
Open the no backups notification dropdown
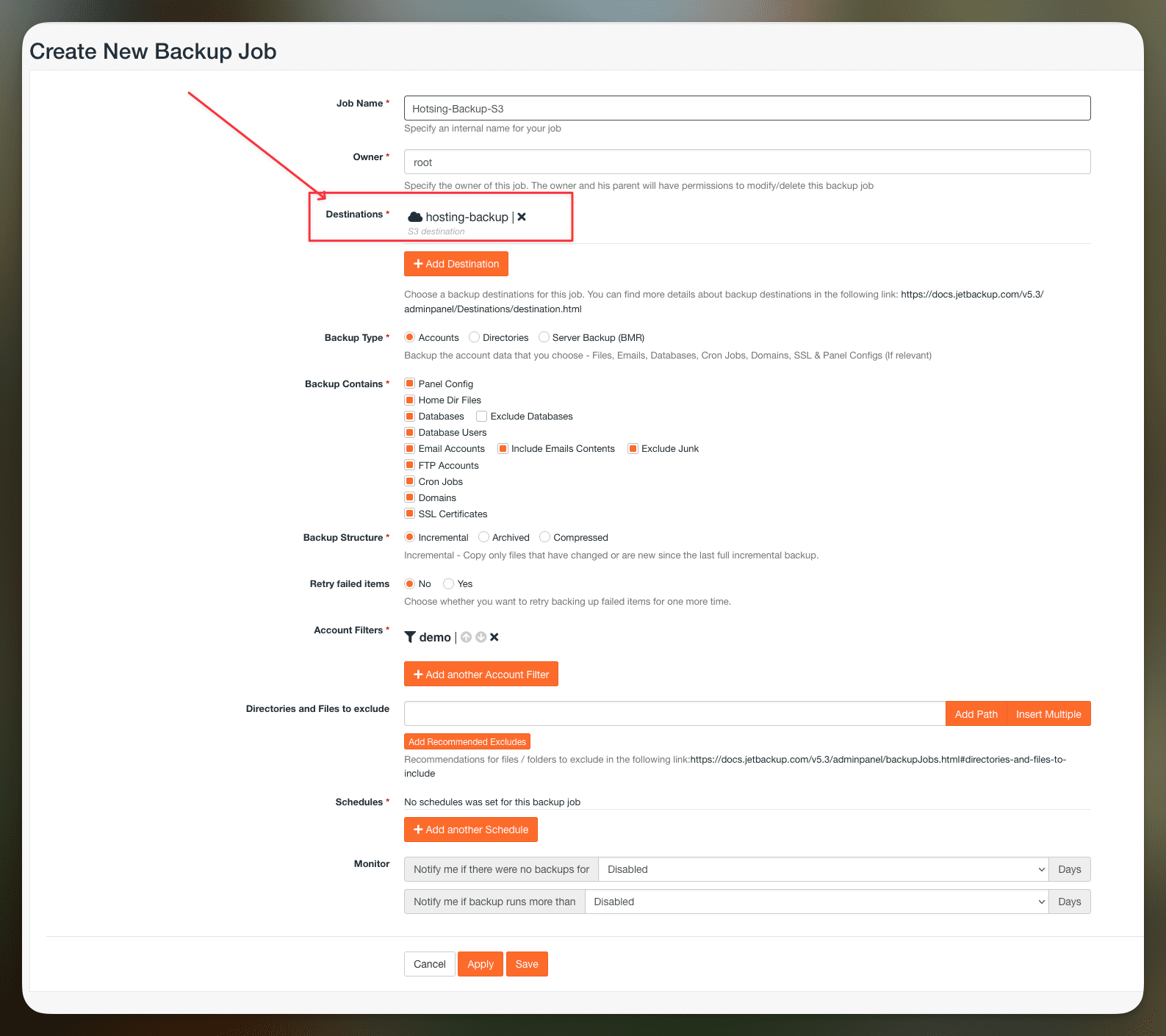coord(823,869)
